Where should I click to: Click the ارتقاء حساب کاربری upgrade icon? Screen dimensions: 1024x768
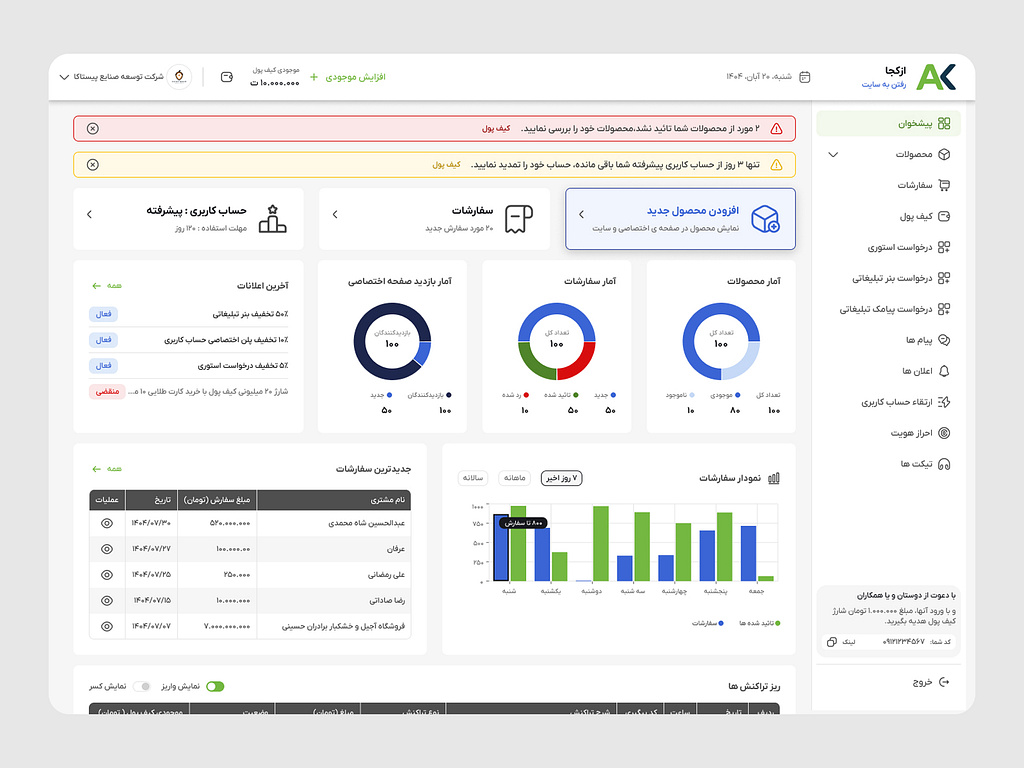(x=945, y=401)
